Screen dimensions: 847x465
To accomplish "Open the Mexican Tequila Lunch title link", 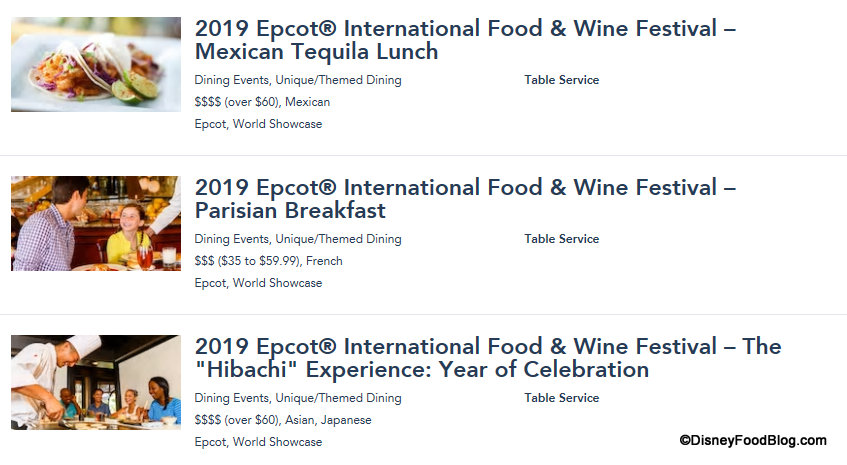I will coord(465,40).
